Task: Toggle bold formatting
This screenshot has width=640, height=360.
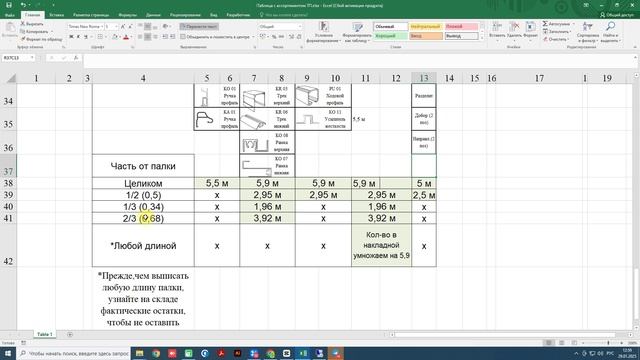Action: pos(71,37)
